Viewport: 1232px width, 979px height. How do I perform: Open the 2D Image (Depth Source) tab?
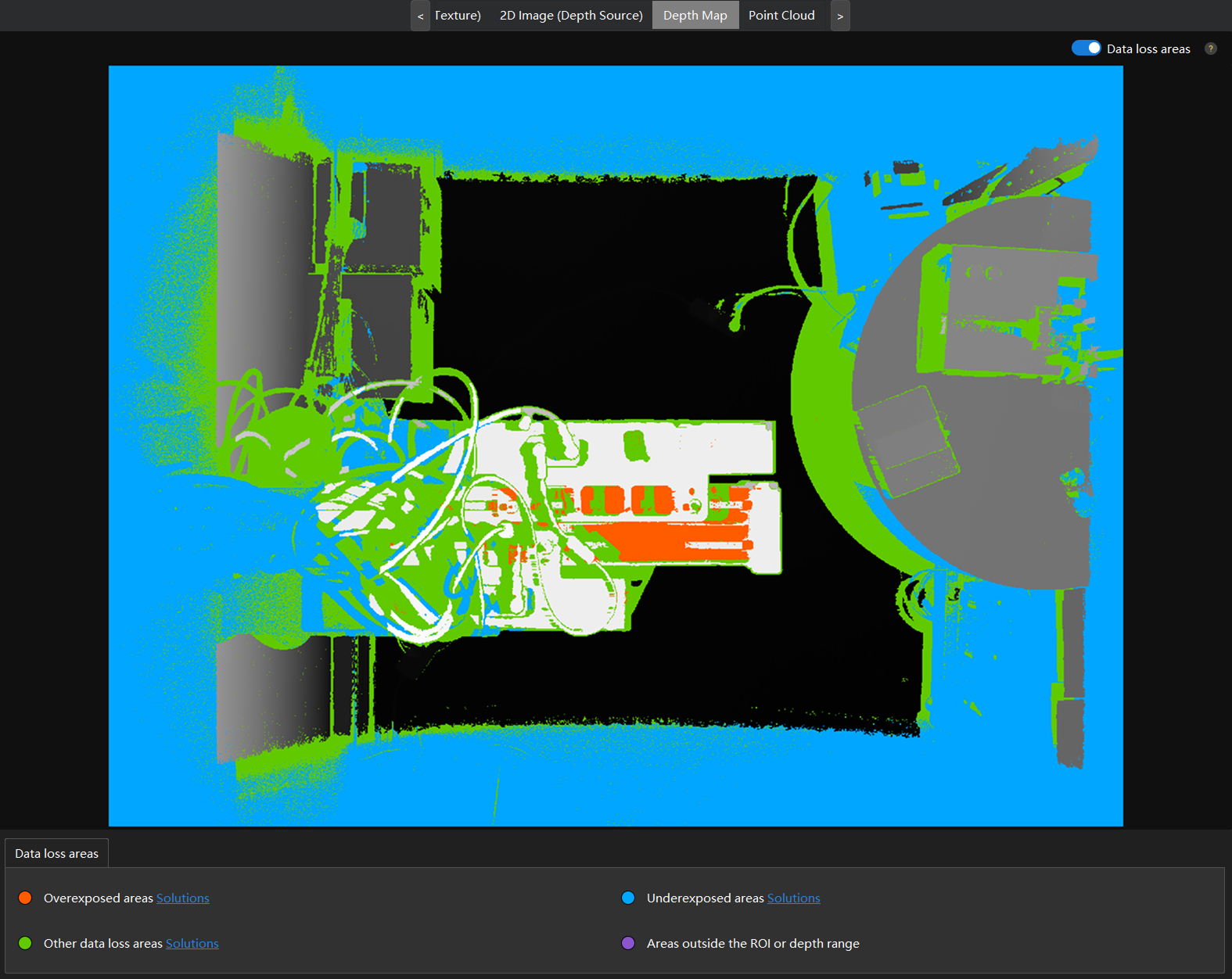[x=571, y=16]
